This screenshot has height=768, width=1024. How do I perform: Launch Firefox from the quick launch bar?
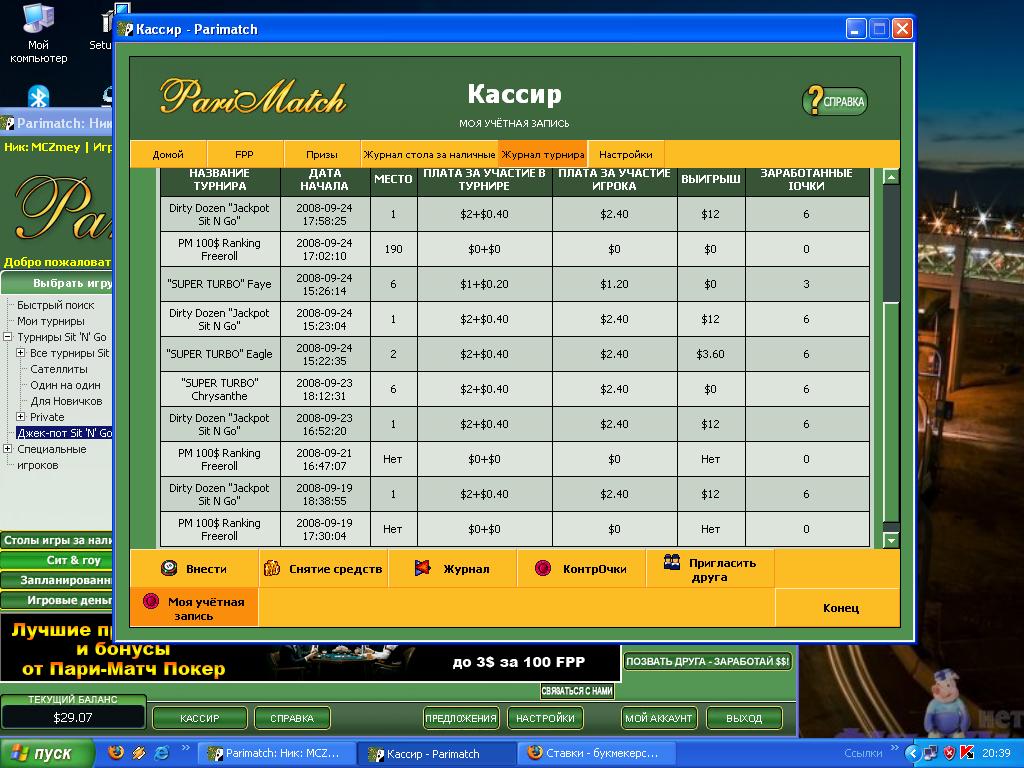pos(116,753)
